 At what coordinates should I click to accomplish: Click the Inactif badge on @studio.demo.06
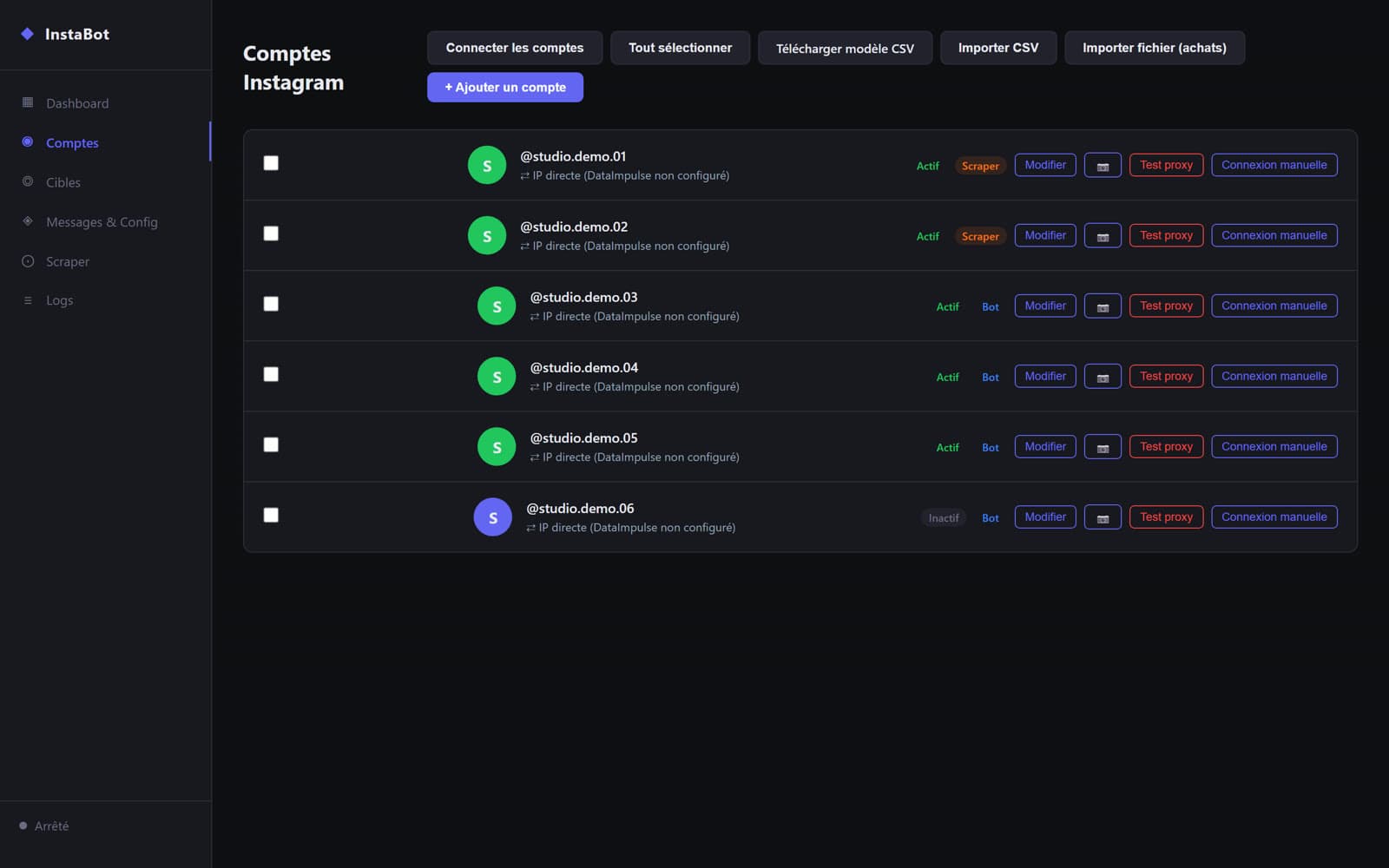[x=944, y=518]
